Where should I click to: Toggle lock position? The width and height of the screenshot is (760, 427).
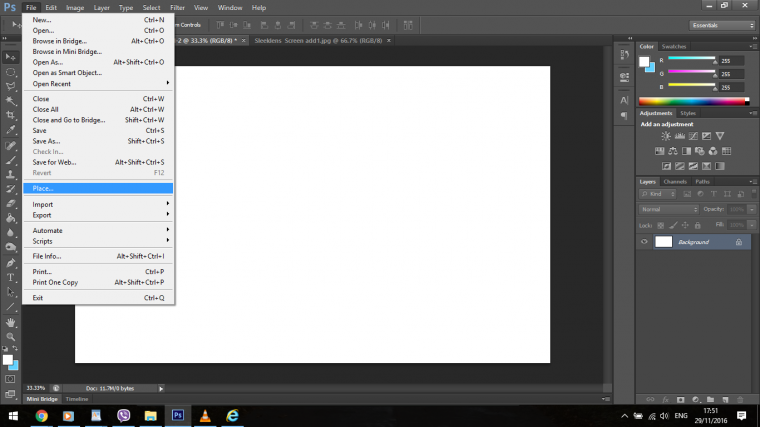click(685, 225)
